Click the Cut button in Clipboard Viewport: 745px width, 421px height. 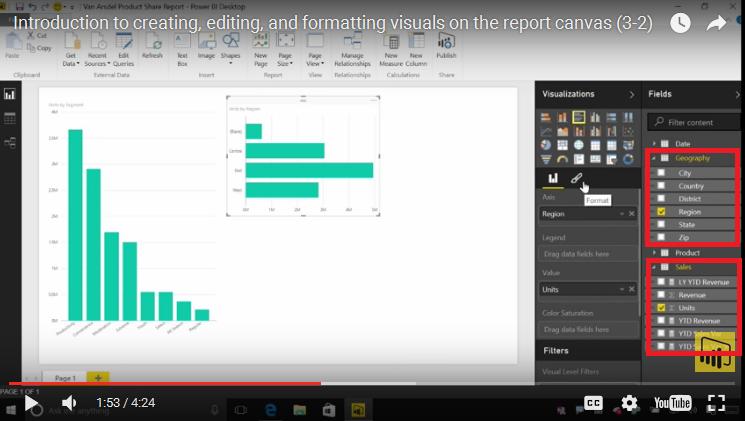tap(37, 36)
